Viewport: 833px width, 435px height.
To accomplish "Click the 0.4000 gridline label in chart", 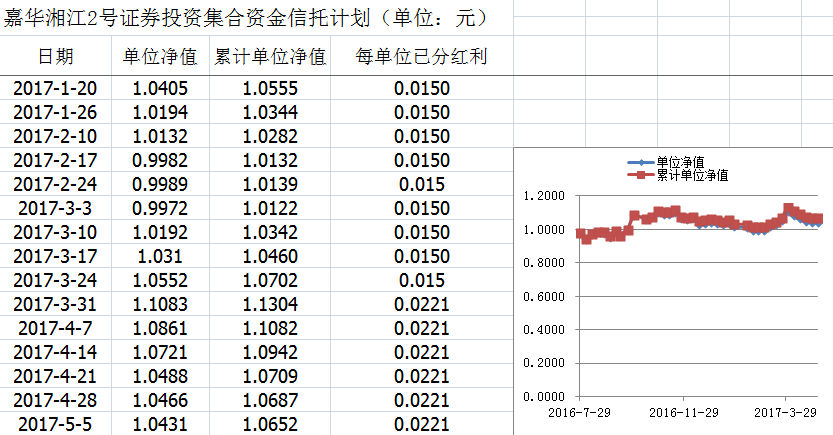I will pos(543,330).
